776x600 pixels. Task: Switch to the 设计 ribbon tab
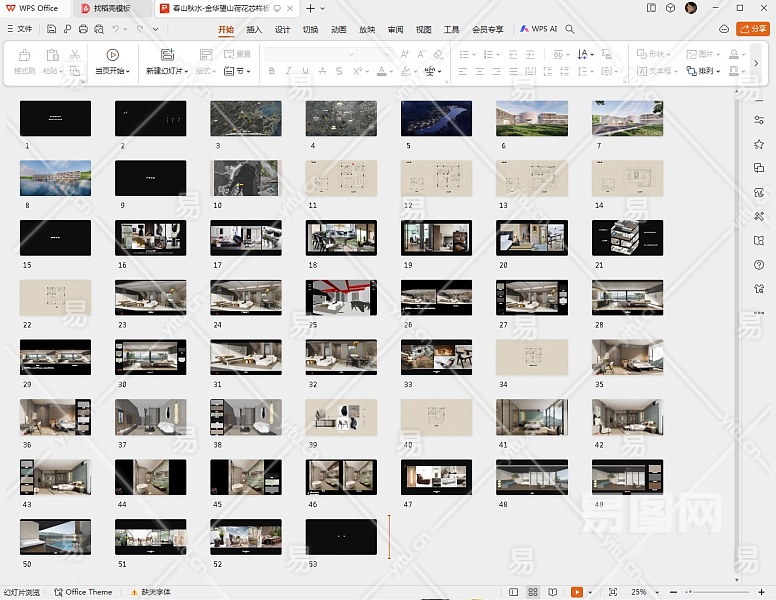tap(283, 29)
